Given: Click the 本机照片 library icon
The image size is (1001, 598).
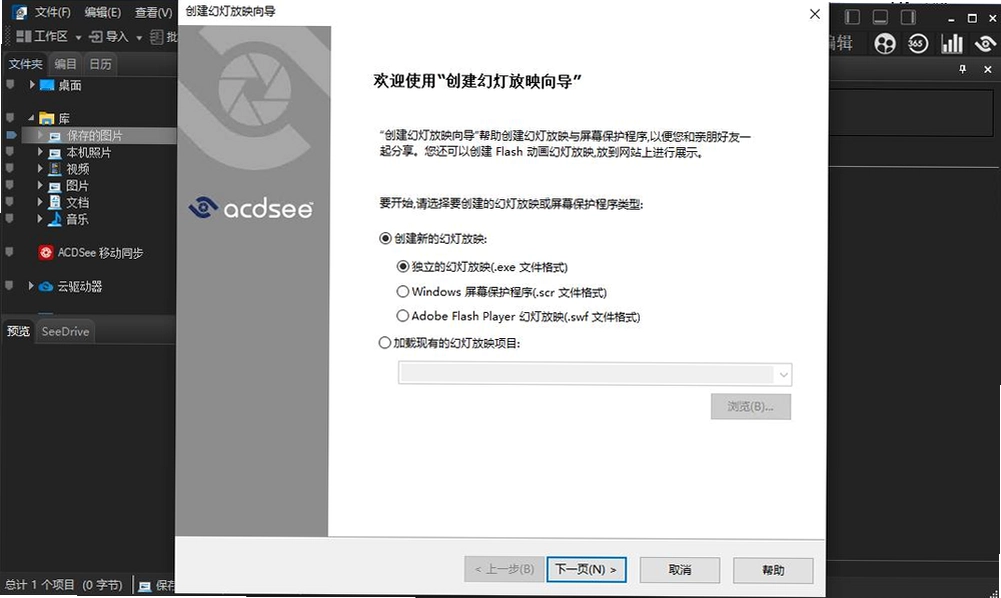Looking at the screenshot, I should click(55, 153).
